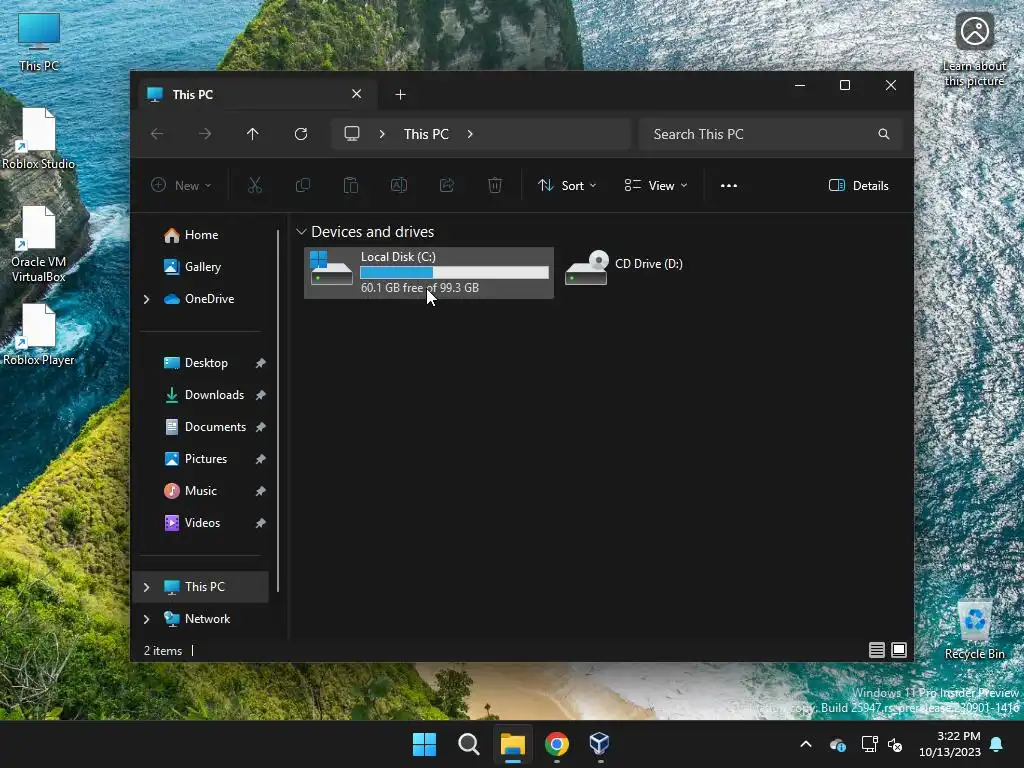Click chevron before This PC in address bar
The image size is (1024, 768).
tap(382, 134)
